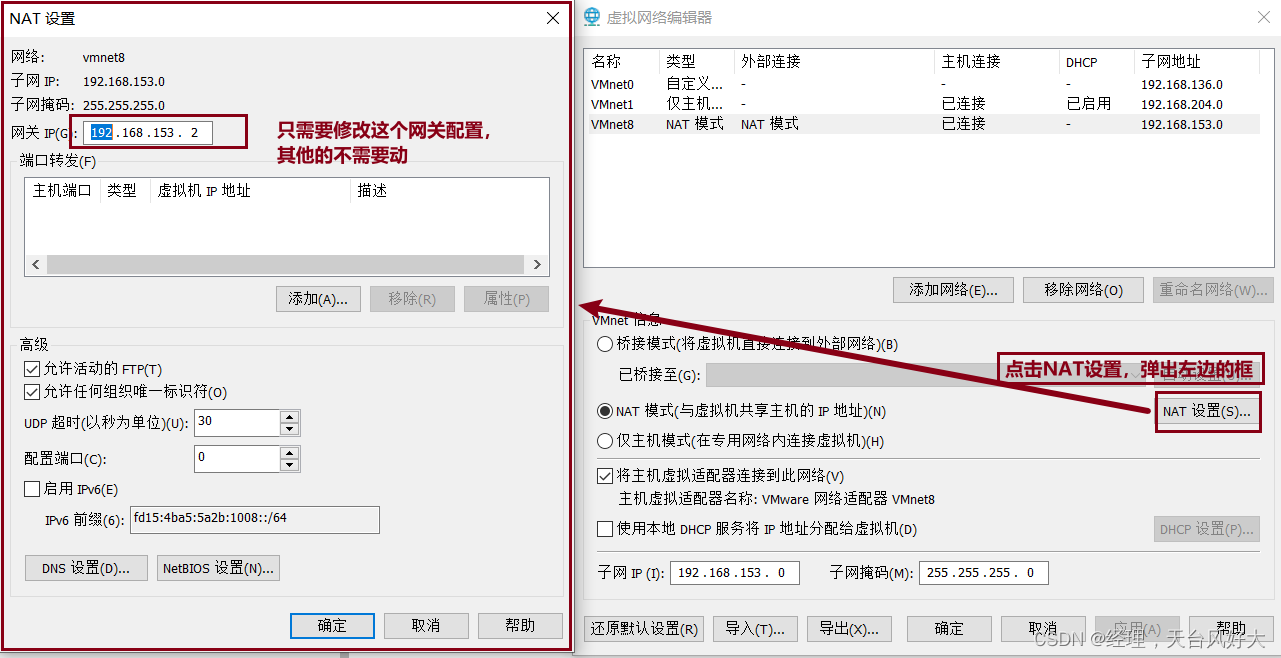
Task: Select the VMnet1 network row
Action: [921, 104]
